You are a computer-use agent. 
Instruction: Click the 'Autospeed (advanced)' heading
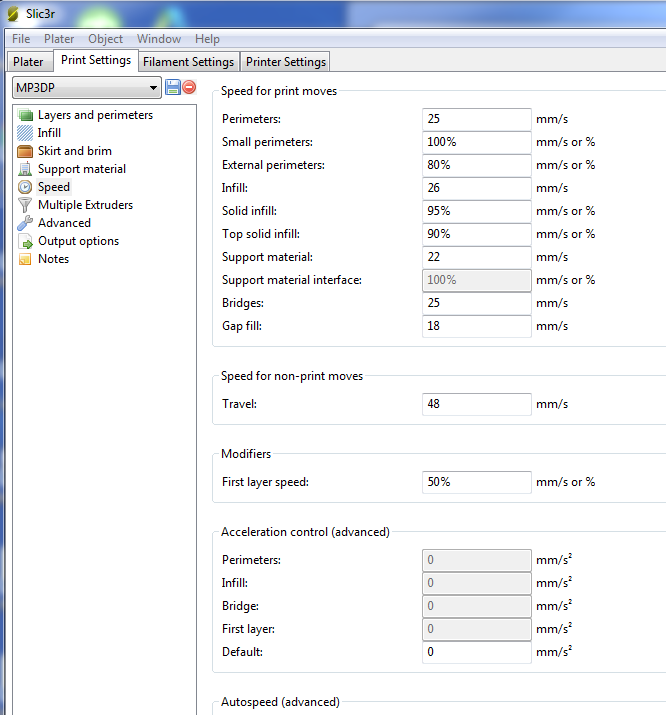280,702
